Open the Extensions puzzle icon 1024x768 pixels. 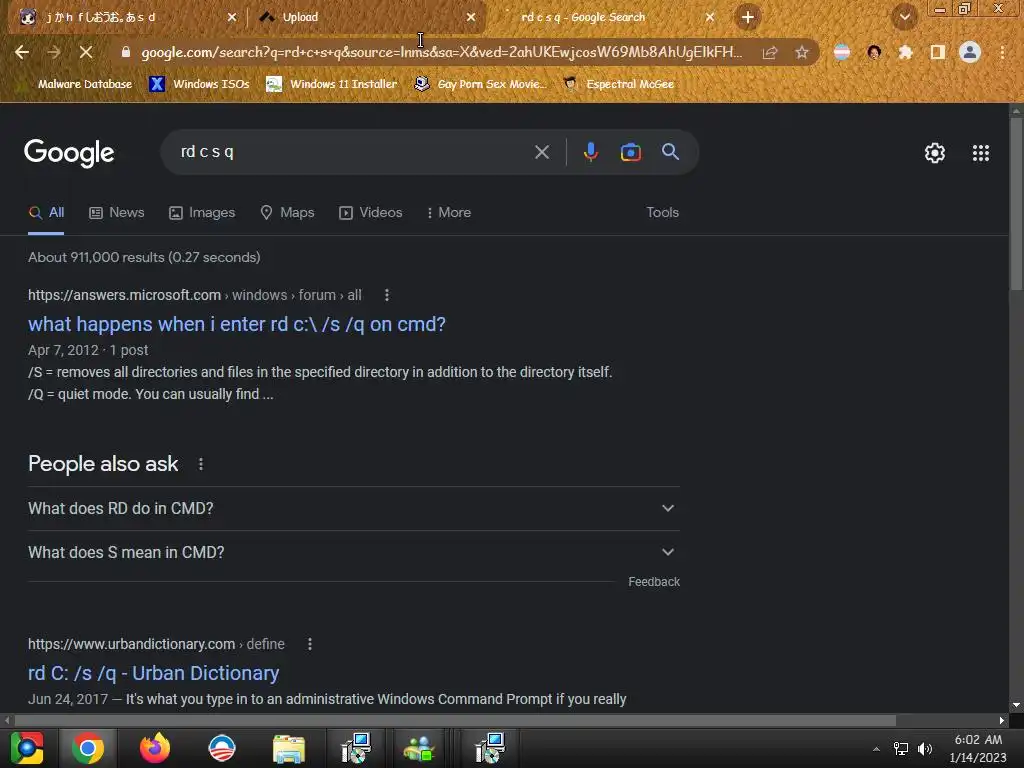click(x=905, y=52)
